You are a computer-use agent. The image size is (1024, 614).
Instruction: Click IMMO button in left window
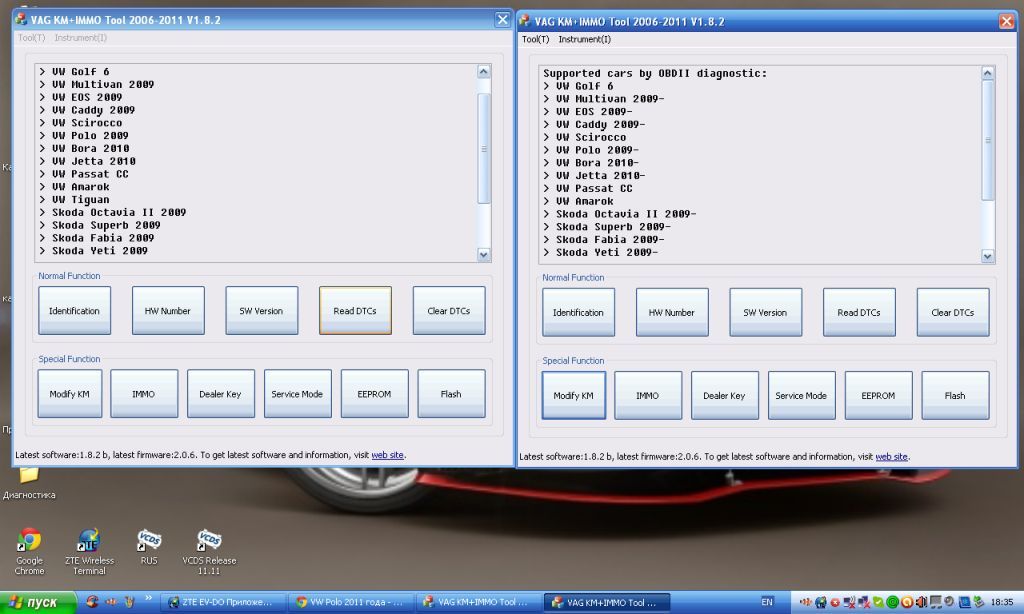(x=144, y=393)
